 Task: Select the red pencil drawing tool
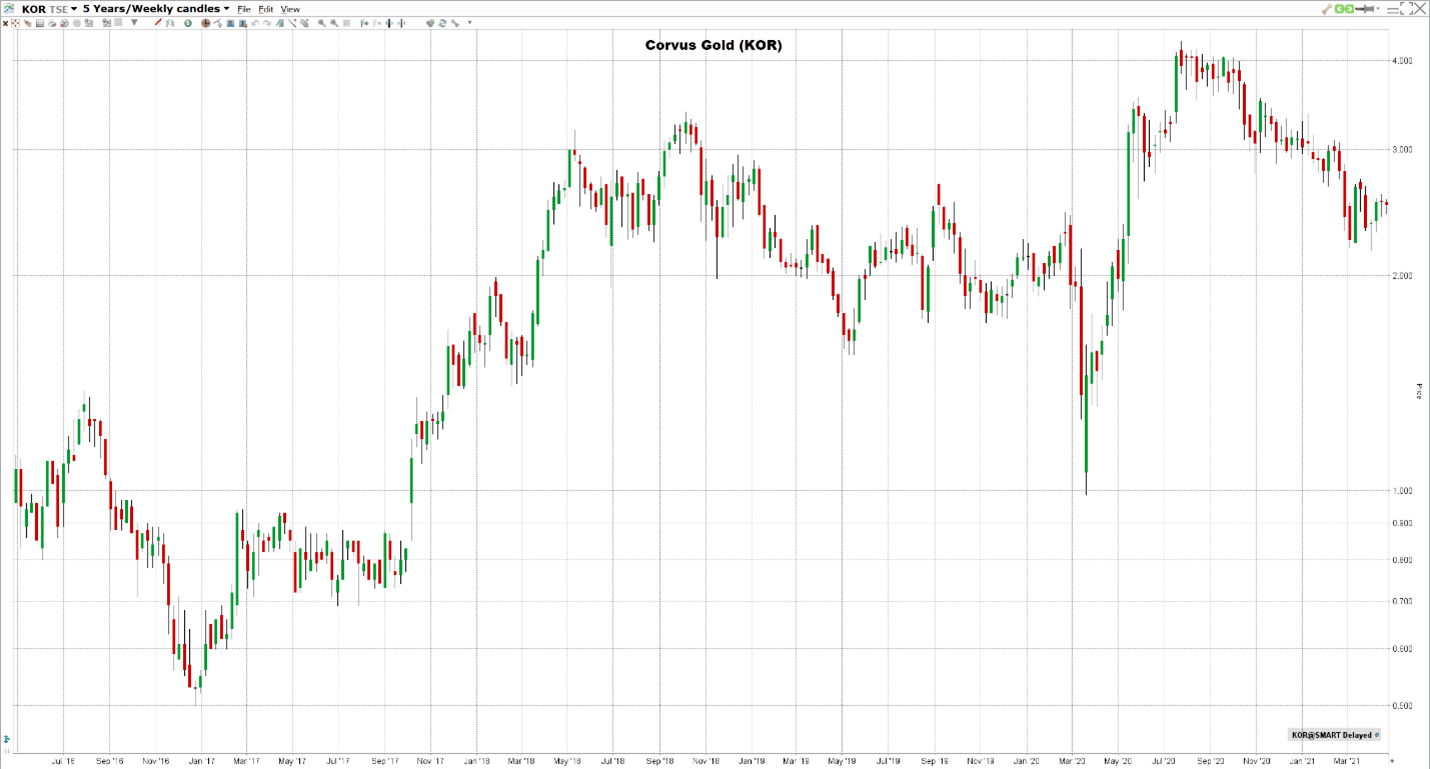(x=158, y=23)
